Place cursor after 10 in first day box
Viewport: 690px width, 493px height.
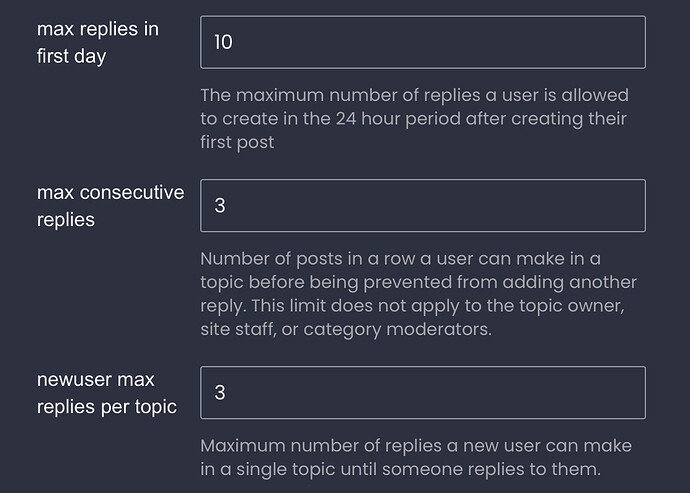[234, 42]
